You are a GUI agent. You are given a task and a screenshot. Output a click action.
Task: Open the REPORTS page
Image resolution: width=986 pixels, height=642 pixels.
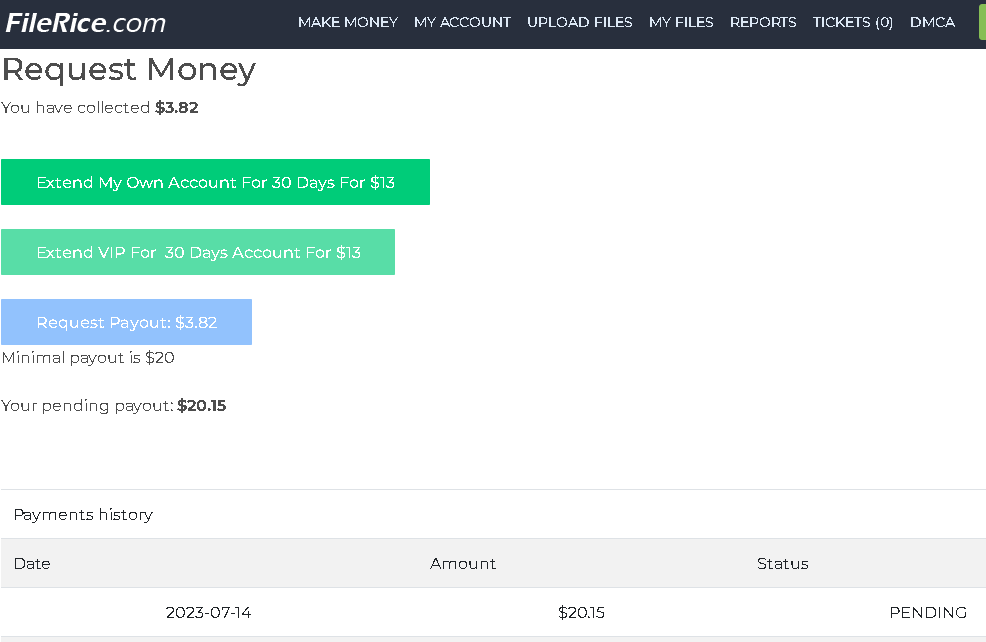(763, 22)
